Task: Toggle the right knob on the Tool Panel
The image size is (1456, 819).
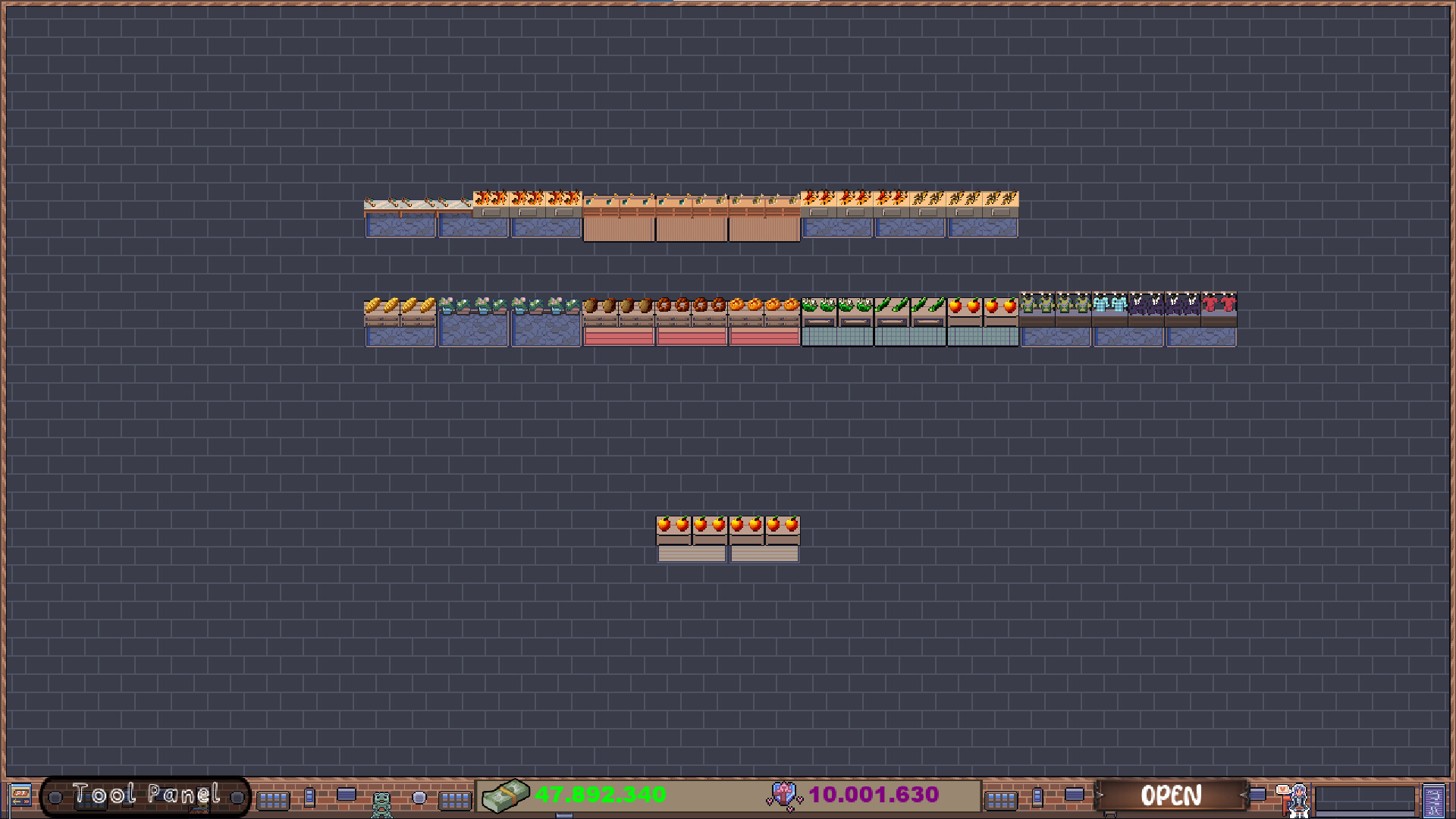Action: tap(237, 796)
